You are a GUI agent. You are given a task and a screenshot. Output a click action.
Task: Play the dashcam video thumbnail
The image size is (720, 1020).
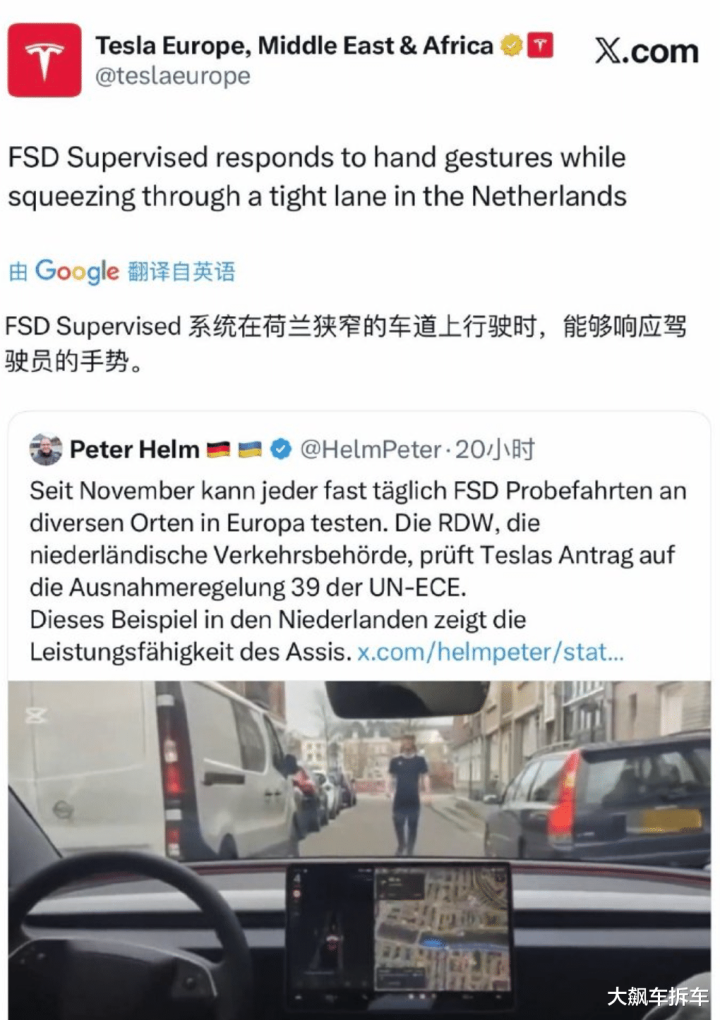359,850
